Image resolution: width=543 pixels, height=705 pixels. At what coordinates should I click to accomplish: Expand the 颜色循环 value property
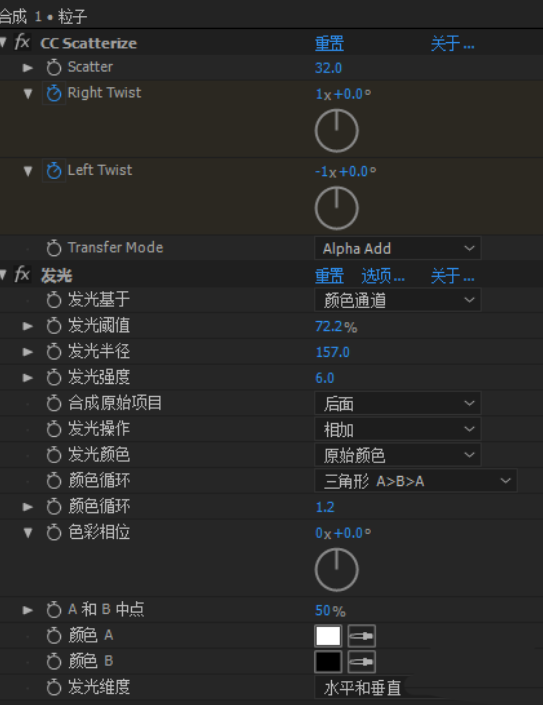pos(28,507)
